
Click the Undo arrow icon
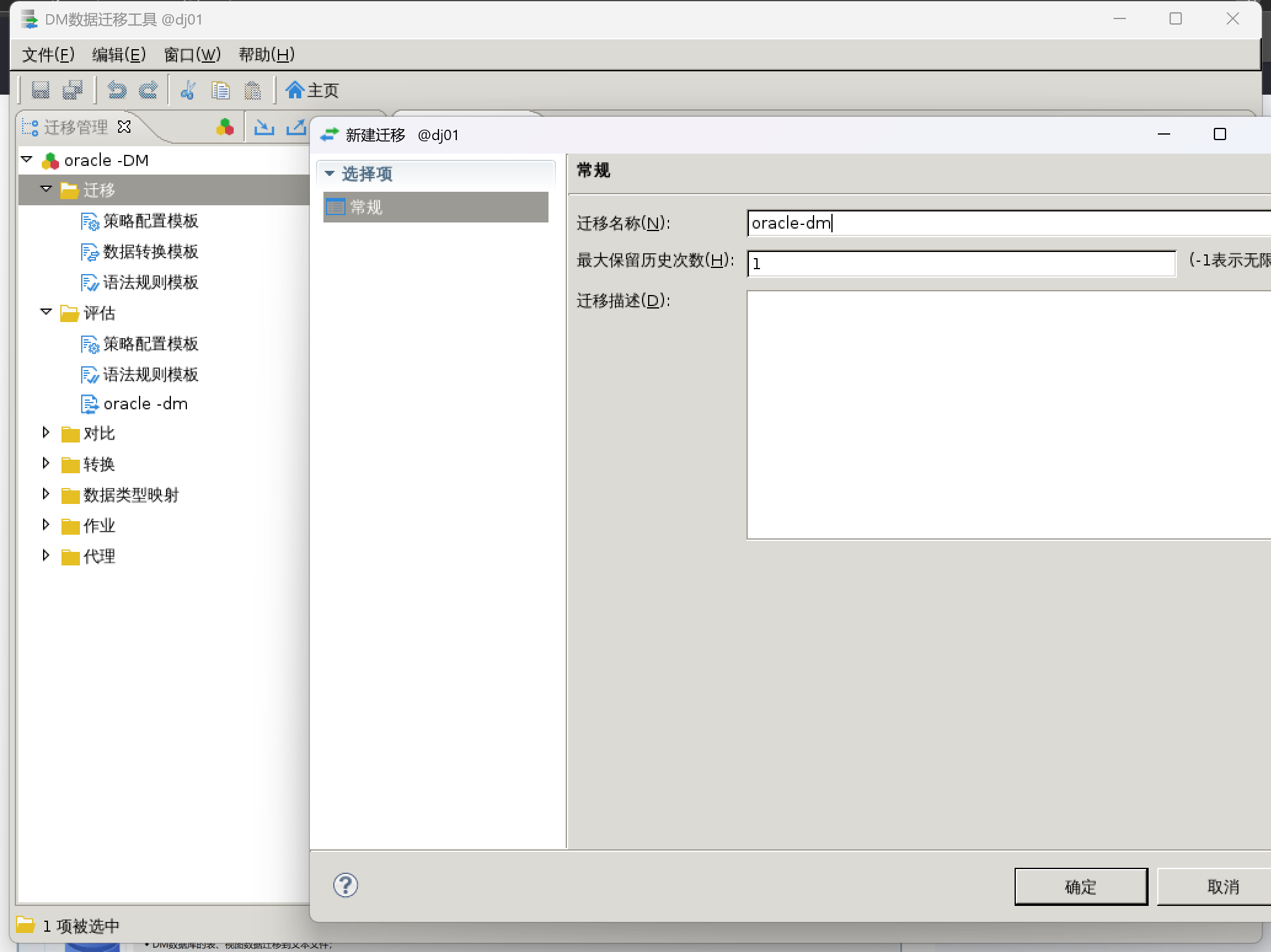(117, 90)
